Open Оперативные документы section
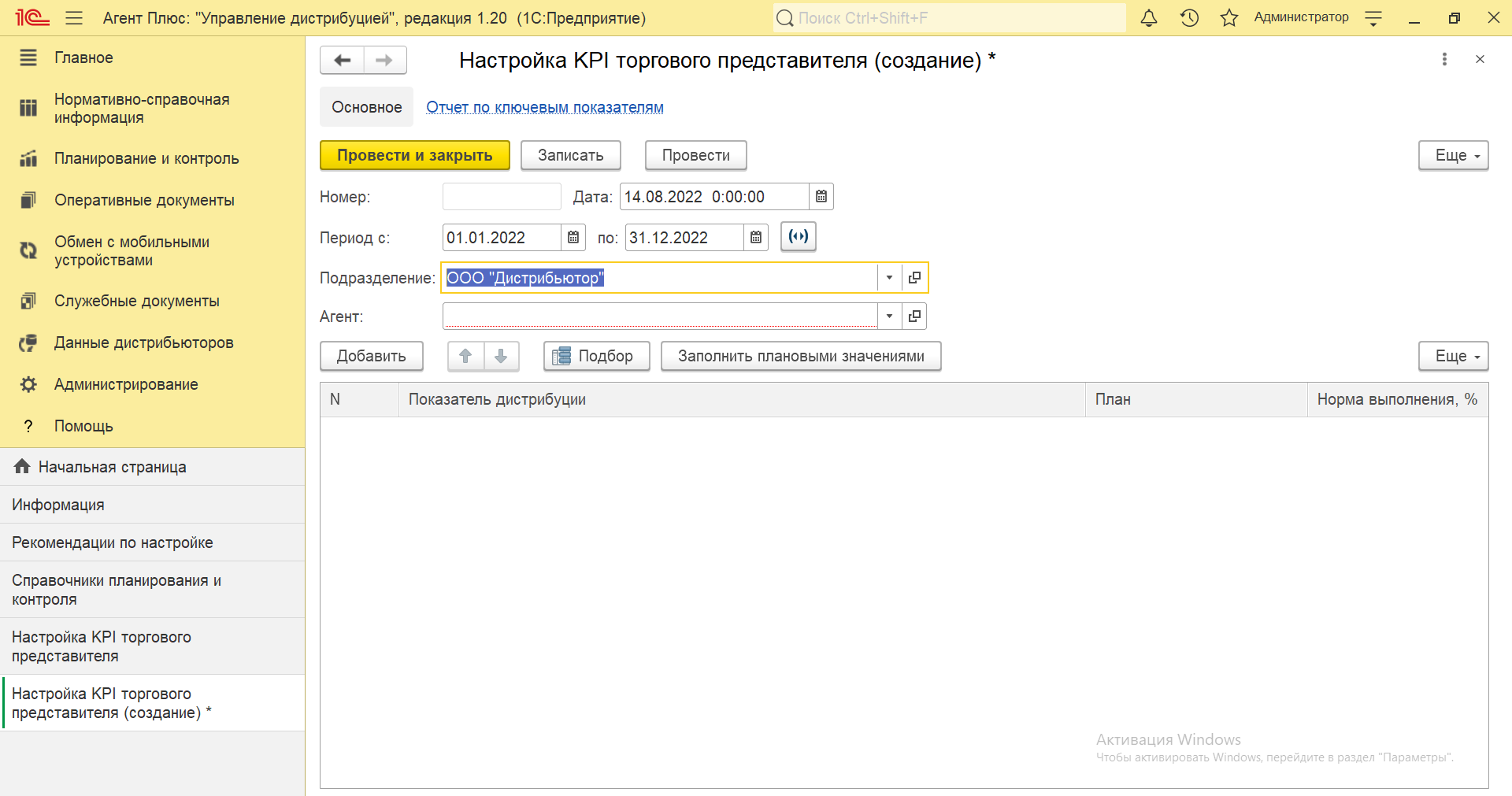 pos(152,200)
